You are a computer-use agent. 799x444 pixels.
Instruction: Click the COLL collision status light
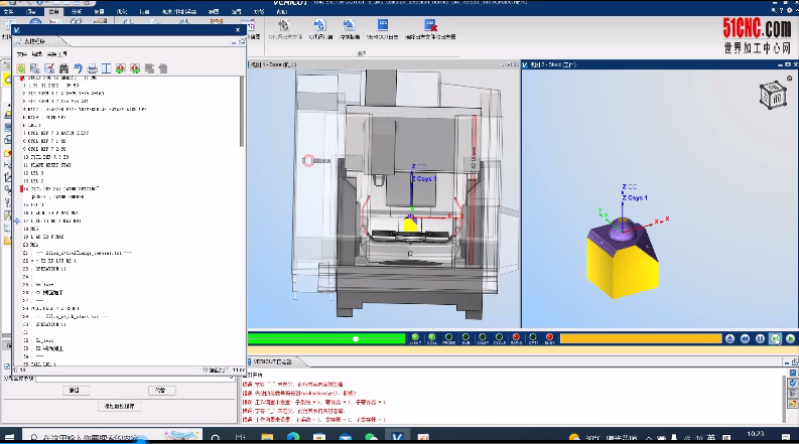432,339
